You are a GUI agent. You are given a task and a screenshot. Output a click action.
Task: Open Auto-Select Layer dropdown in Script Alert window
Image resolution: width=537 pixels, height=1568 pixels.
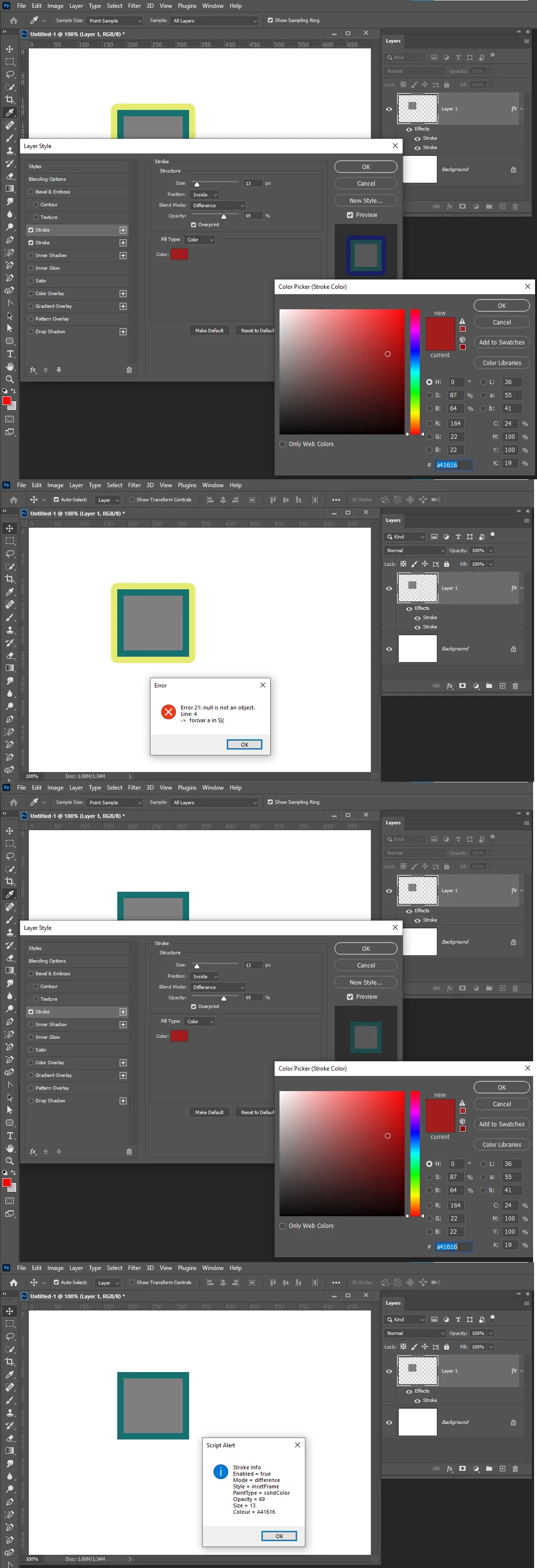tap(108, 1282)
